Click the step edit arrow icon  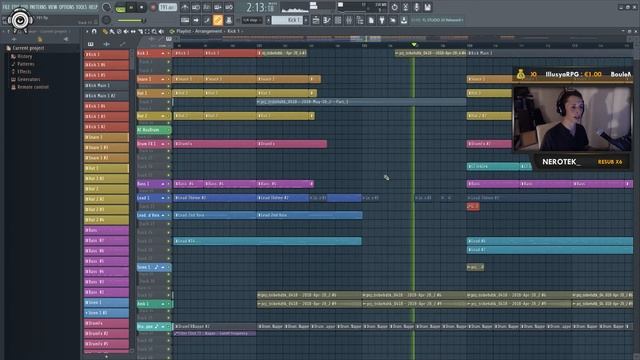click(x=196, y=20)
